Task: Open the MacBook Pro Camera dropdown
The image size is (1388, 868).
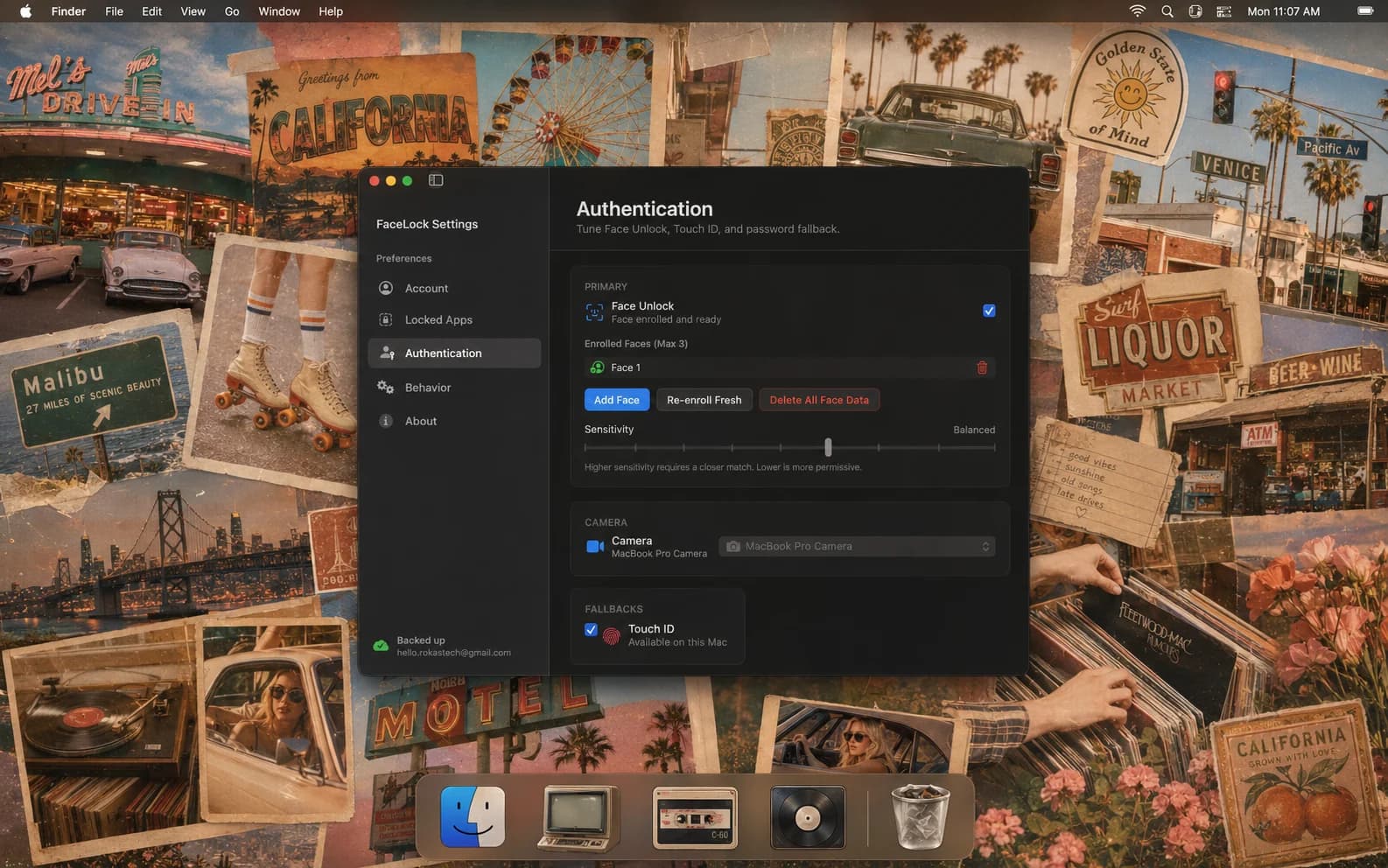Action: click(x=857, y=546)
